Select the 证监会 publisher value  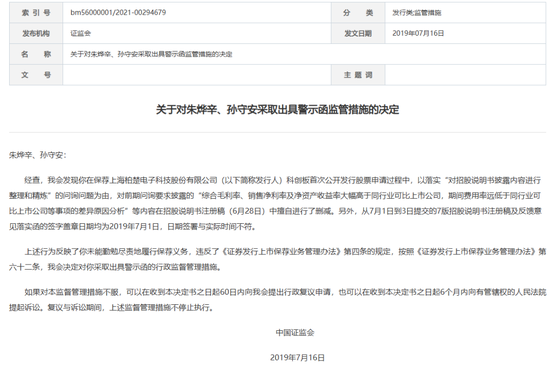pyautogui.click(x=81, y=33)
